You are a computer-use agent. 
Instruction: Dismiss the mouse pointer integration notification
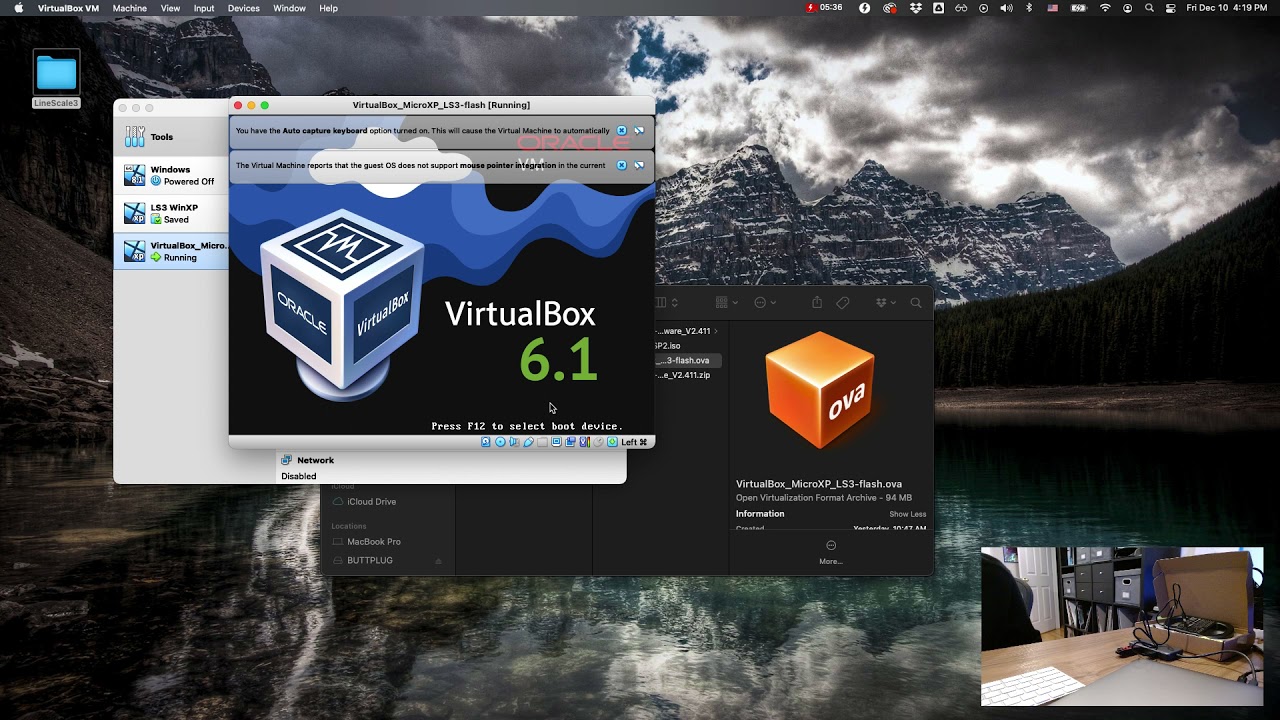click(x=622, y=165)
